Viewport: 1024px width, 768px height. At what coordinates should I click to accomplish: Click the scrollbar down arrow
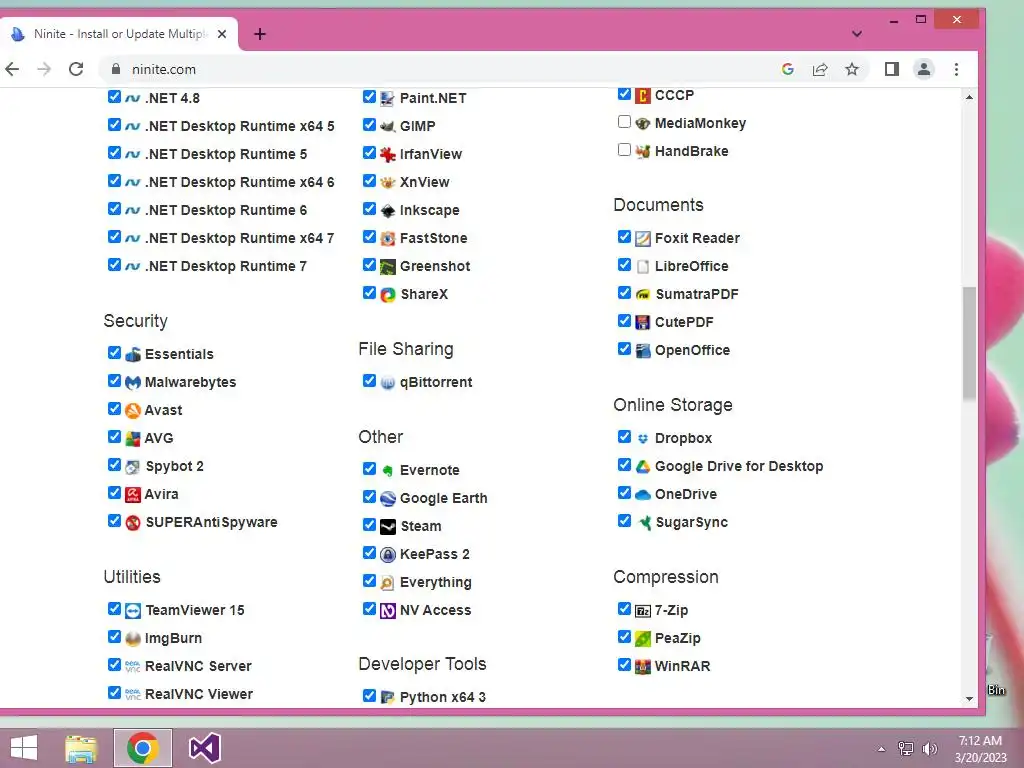969,699
